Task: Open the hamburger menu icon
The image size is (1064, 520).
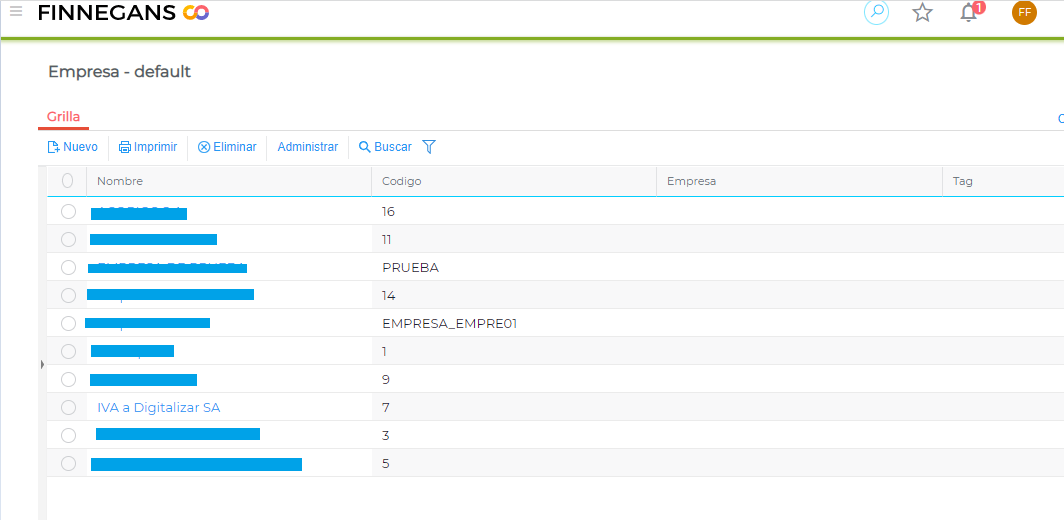Action: 16,11
